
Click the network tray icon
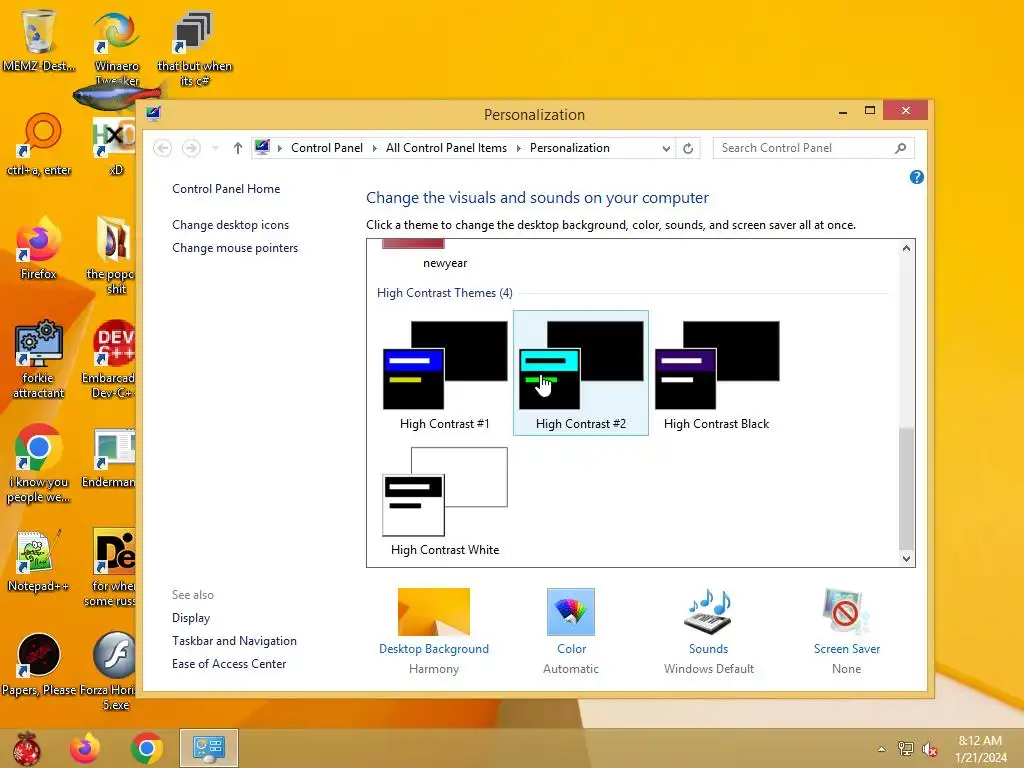tap(906, 749)
